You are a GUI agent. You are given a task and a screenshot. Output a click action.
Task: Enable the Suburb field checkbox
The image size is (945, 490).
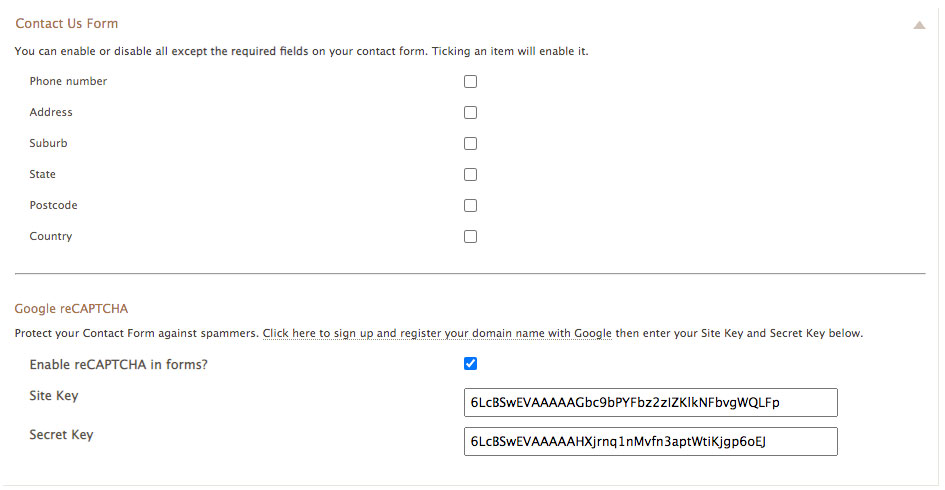[470, 143]
